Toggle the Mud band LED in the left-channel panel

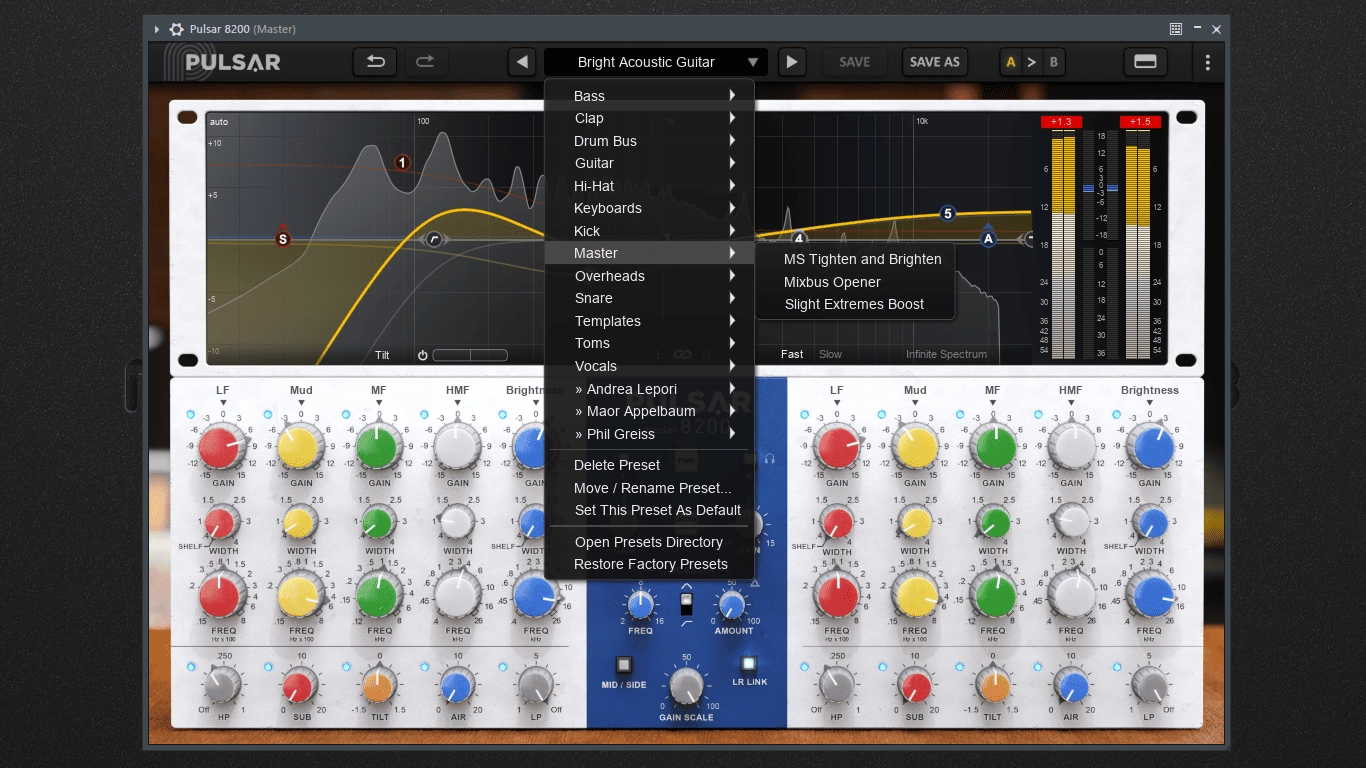click(x=268, y=413)
